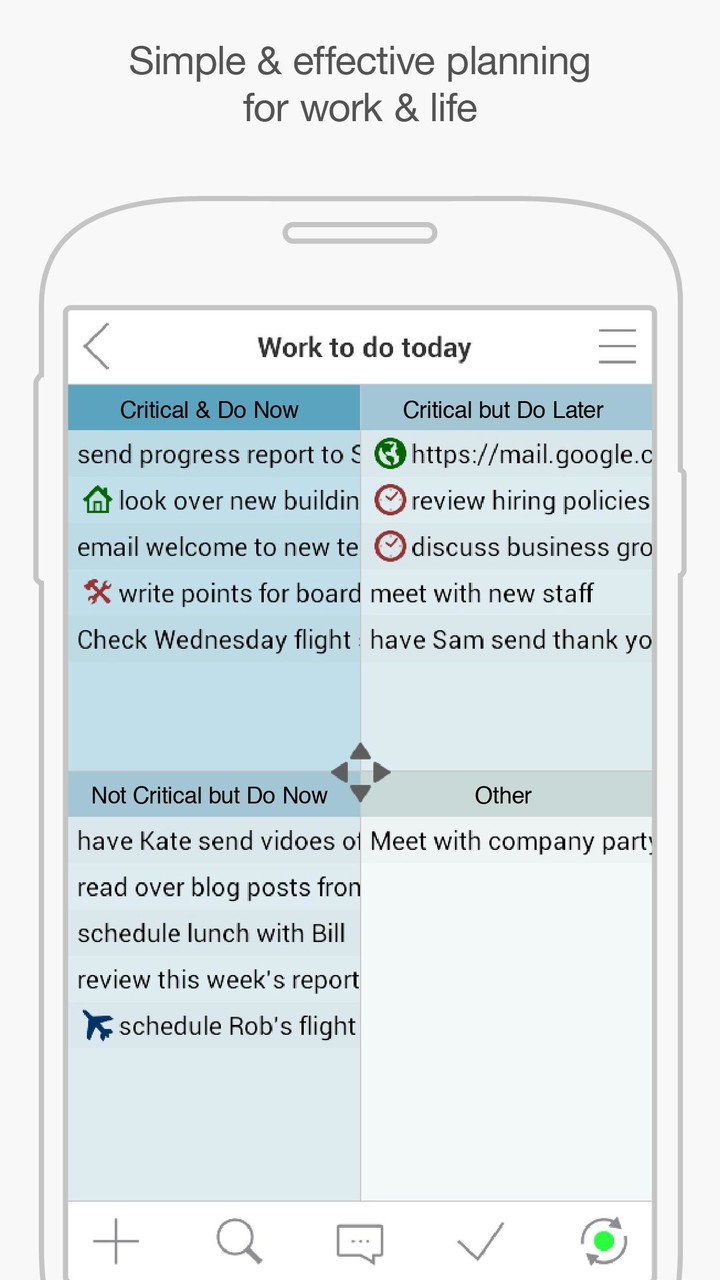720x1280 pixels.
Task: Go back with the left arrow
Action: 95,346
